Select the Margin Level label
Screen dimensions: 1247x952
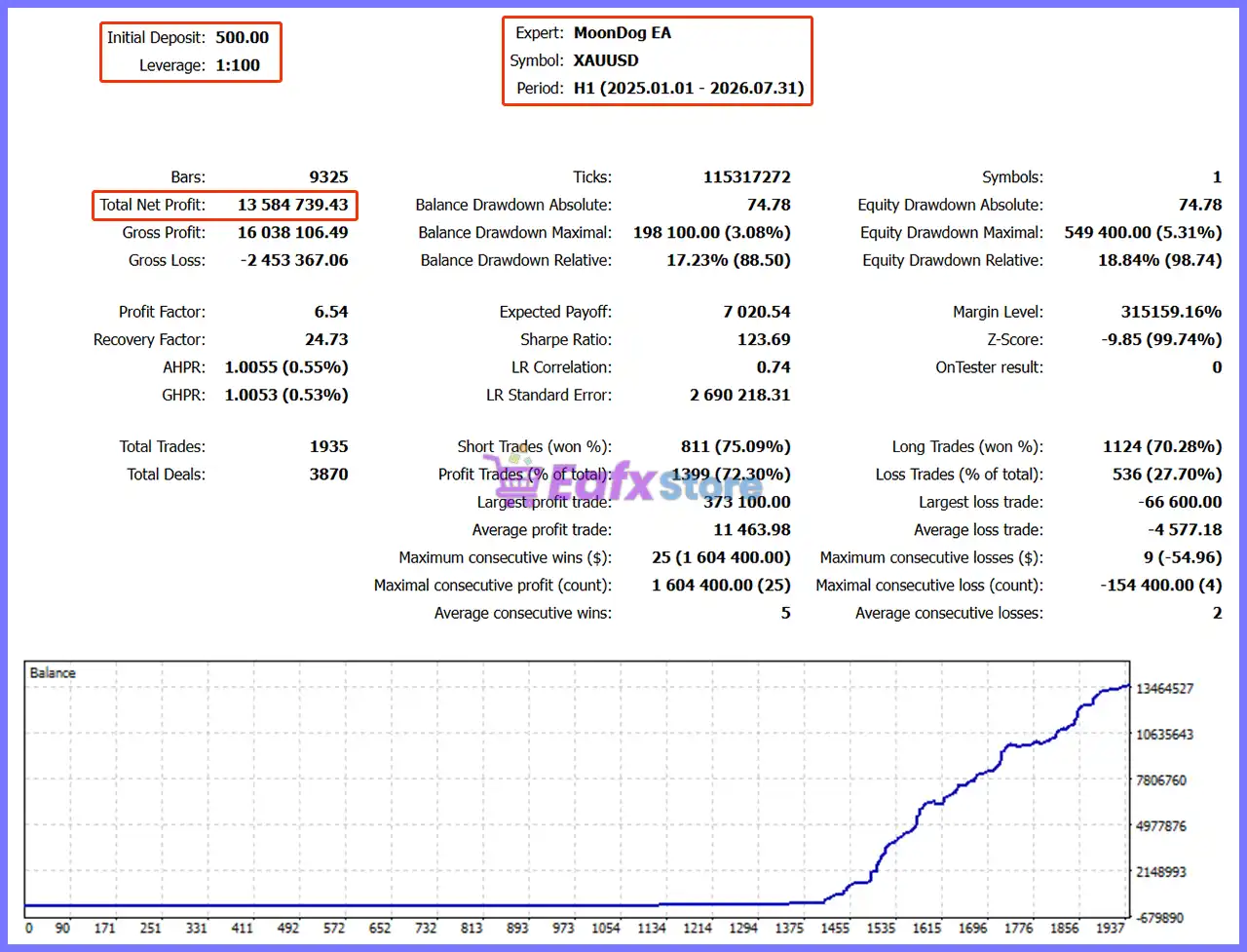point(998,312)
